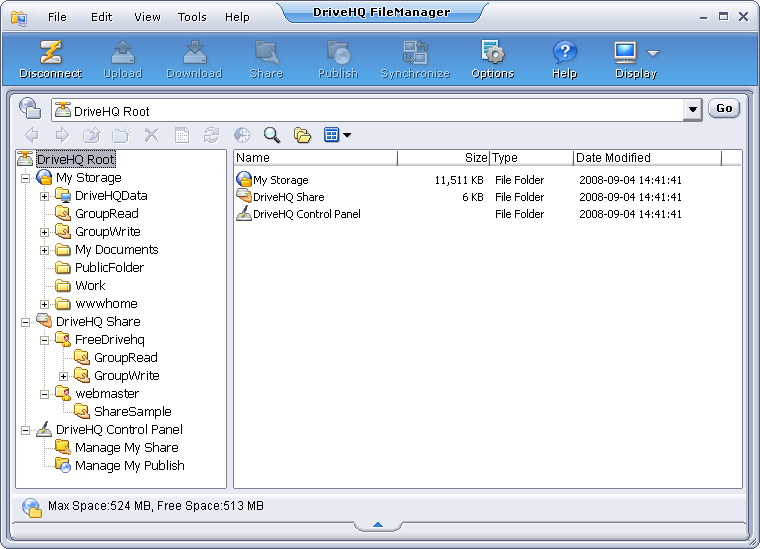Open the Tools menu
Screen dimensions: 760x549
(192, 17)
